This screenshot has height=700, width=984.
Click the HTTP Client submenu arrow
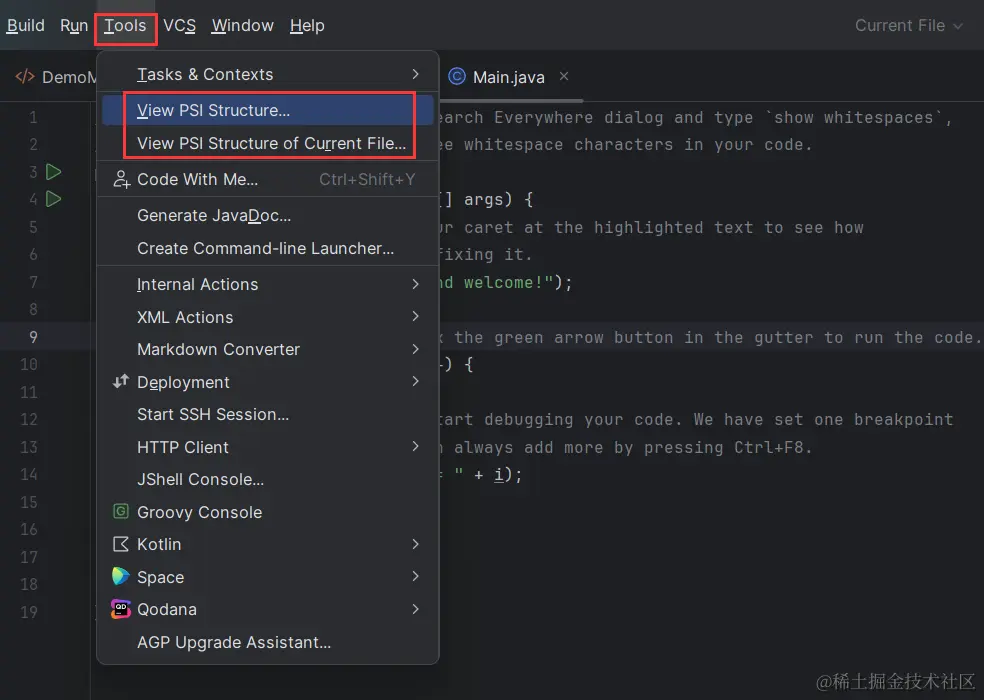pos(415,446)
